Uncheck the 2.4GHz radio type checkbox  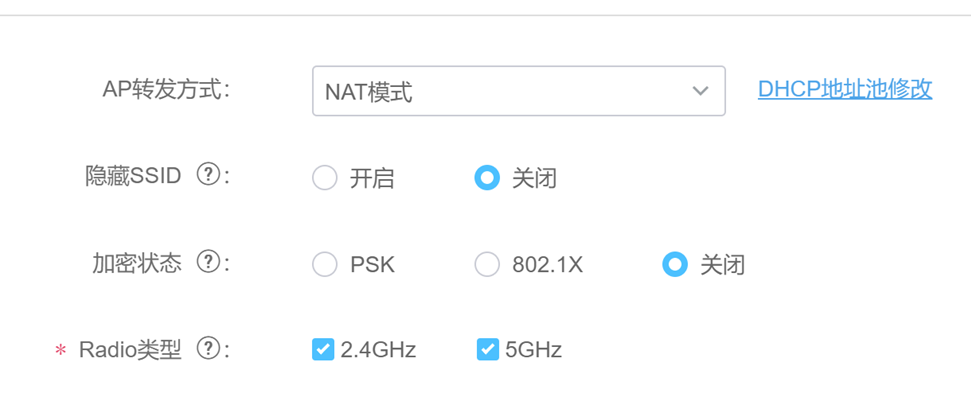(323, 350)
